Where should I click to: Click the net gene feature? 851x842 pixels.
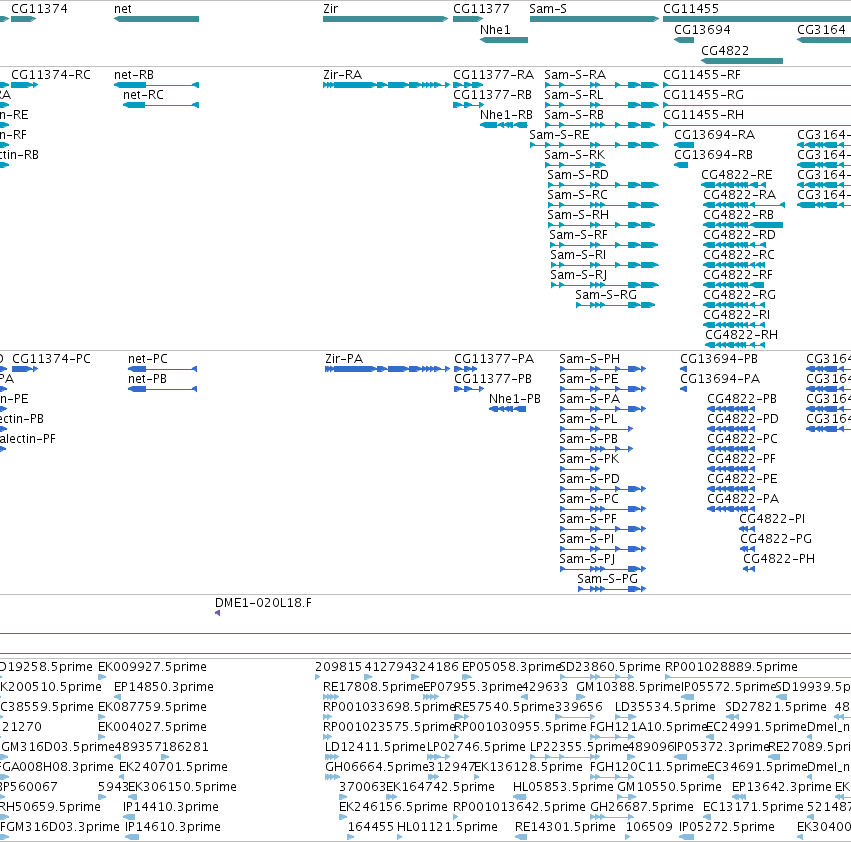tap(156, 19)
